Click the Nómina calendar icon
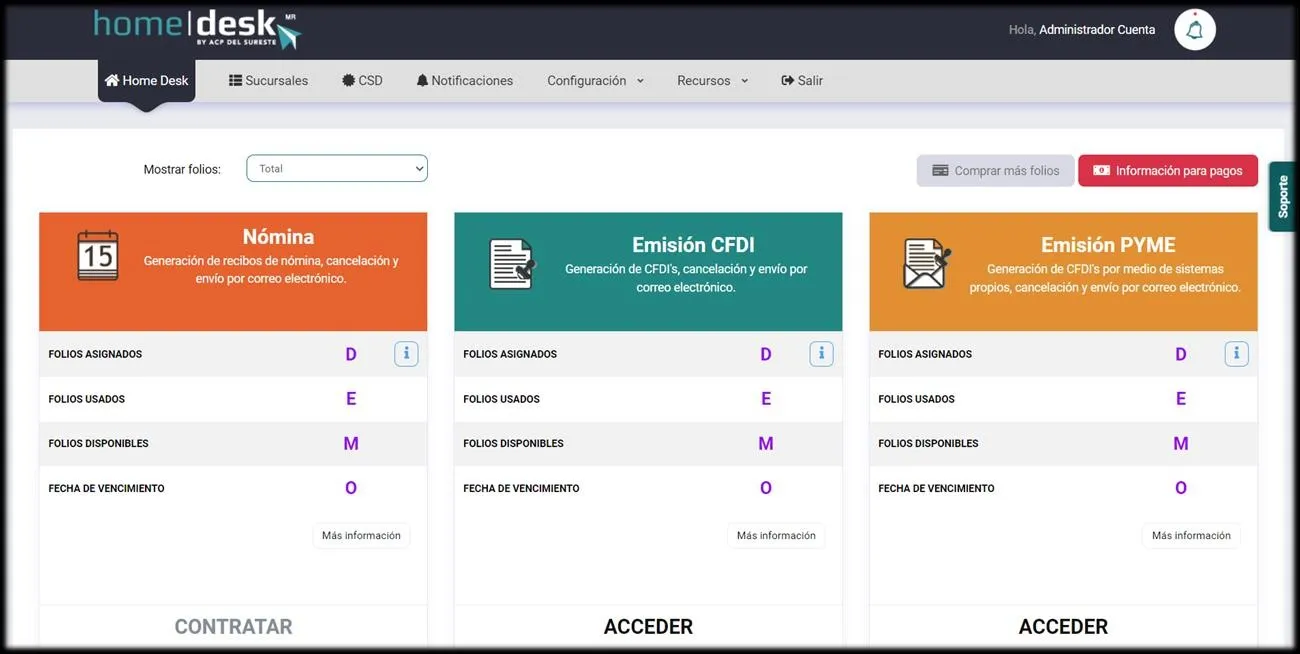The width and height of the screenshot is (1300, 654). click(98, 255)
